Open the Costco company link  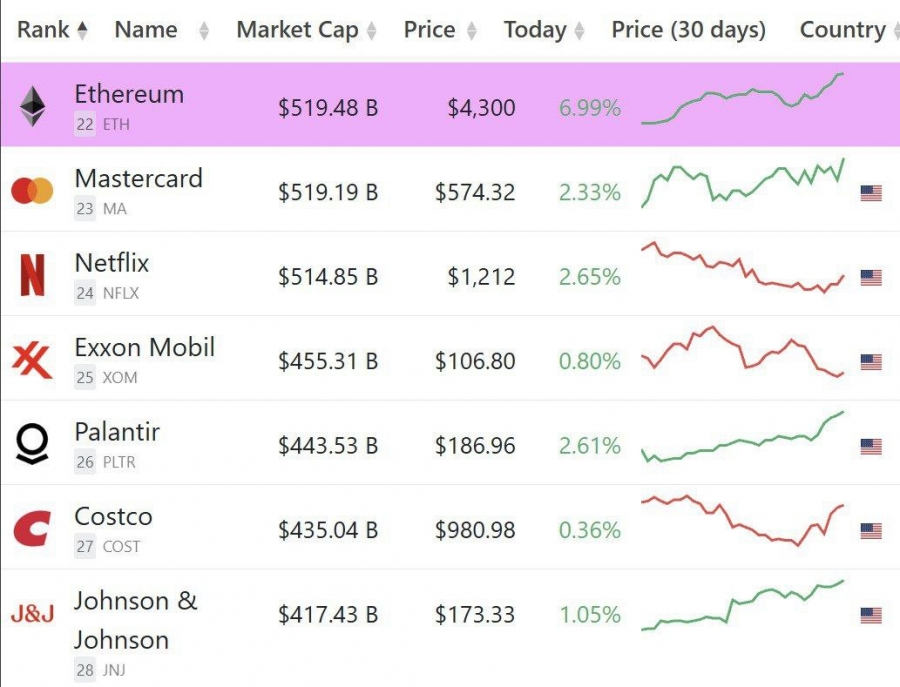click(x=113, y=516)
